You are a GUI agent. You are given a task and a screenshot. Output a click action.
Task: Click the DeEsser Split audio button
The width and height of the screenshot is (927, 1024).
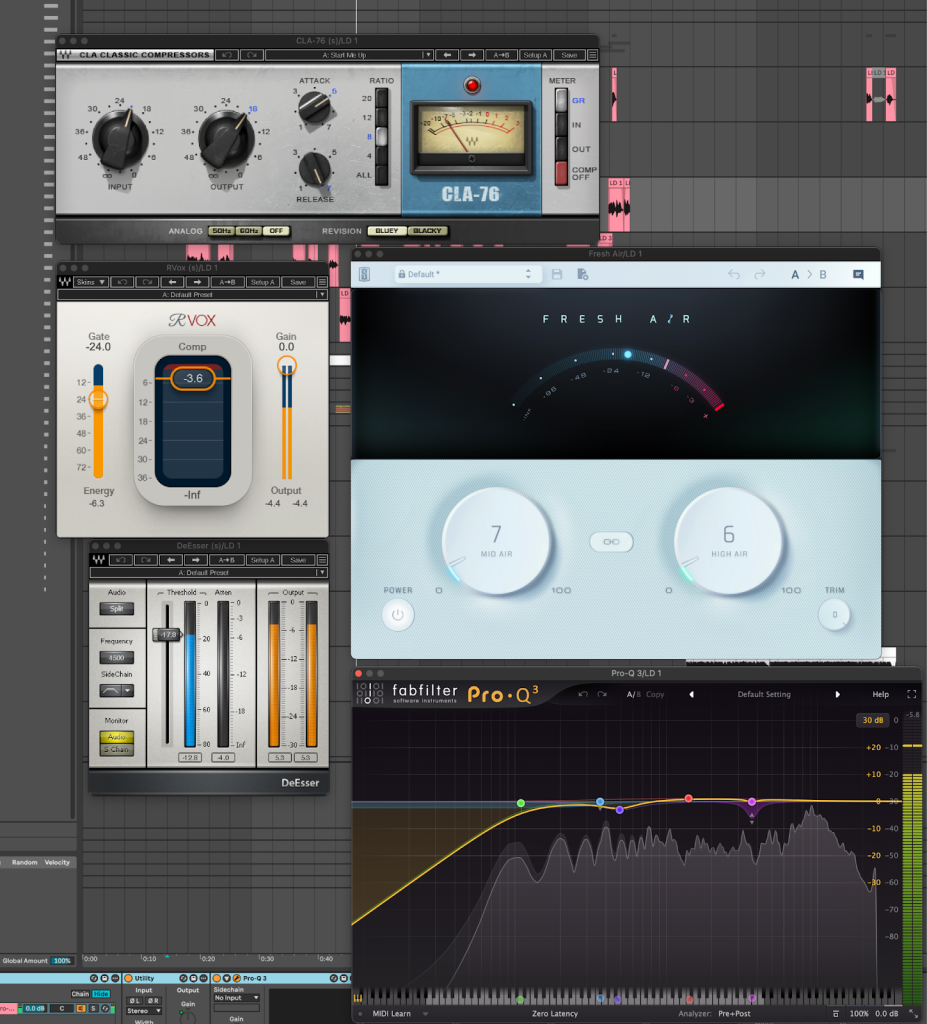pos(116,608)
